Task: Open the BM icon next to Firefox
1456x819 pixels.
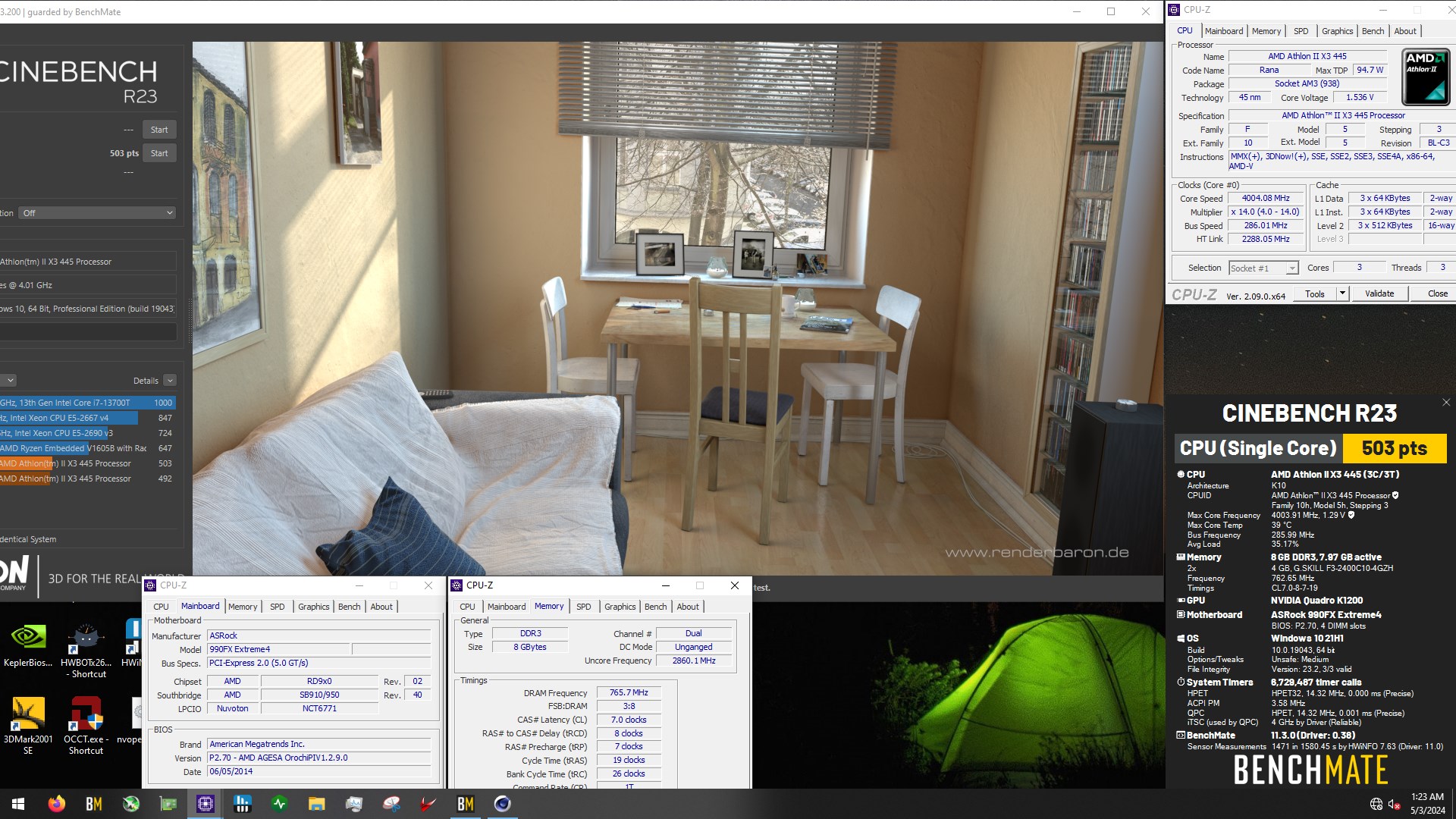Action: [x=93, y=804]
